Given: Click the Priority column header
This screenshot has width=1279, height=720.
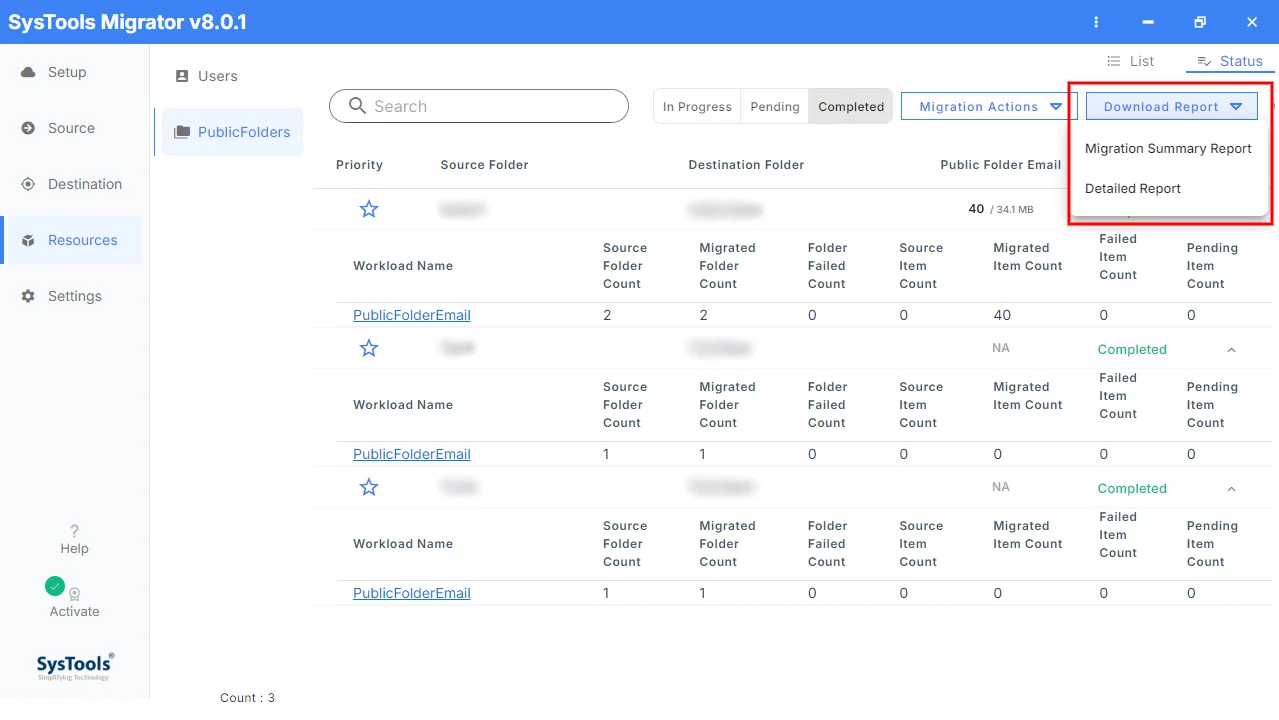Looking at the screenshot, I should point(359,165).
